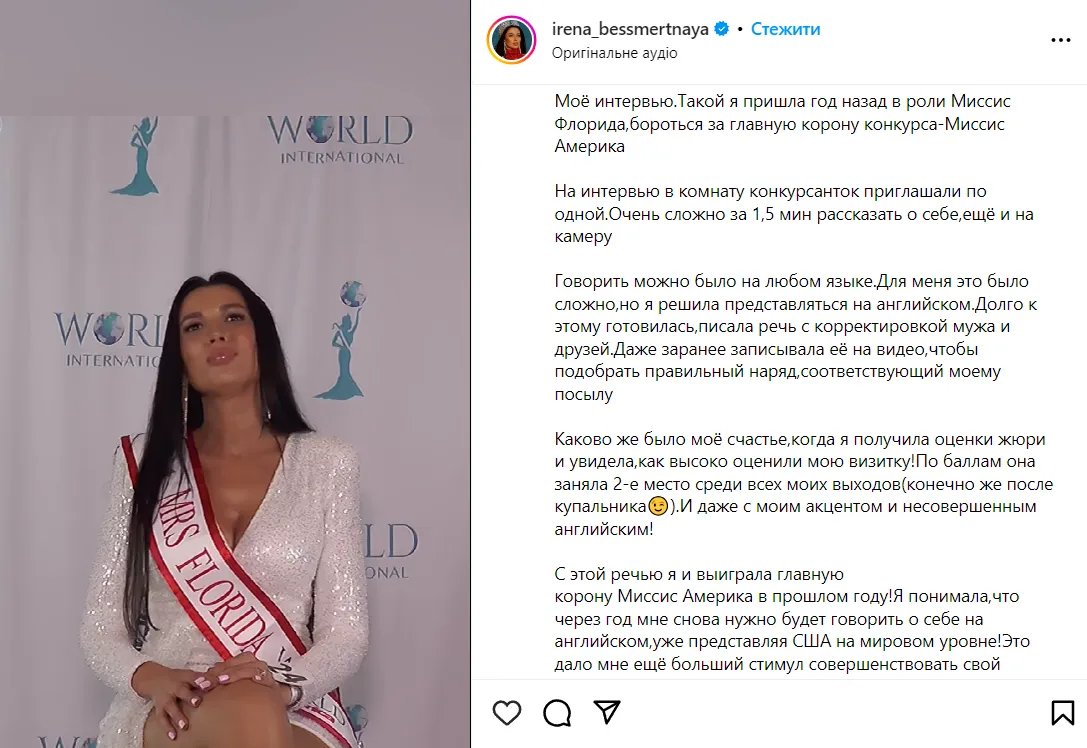Open the Оригінальне аудіо audio link
Viewport: 1087px width, 748px height.
tap(614, 53)
